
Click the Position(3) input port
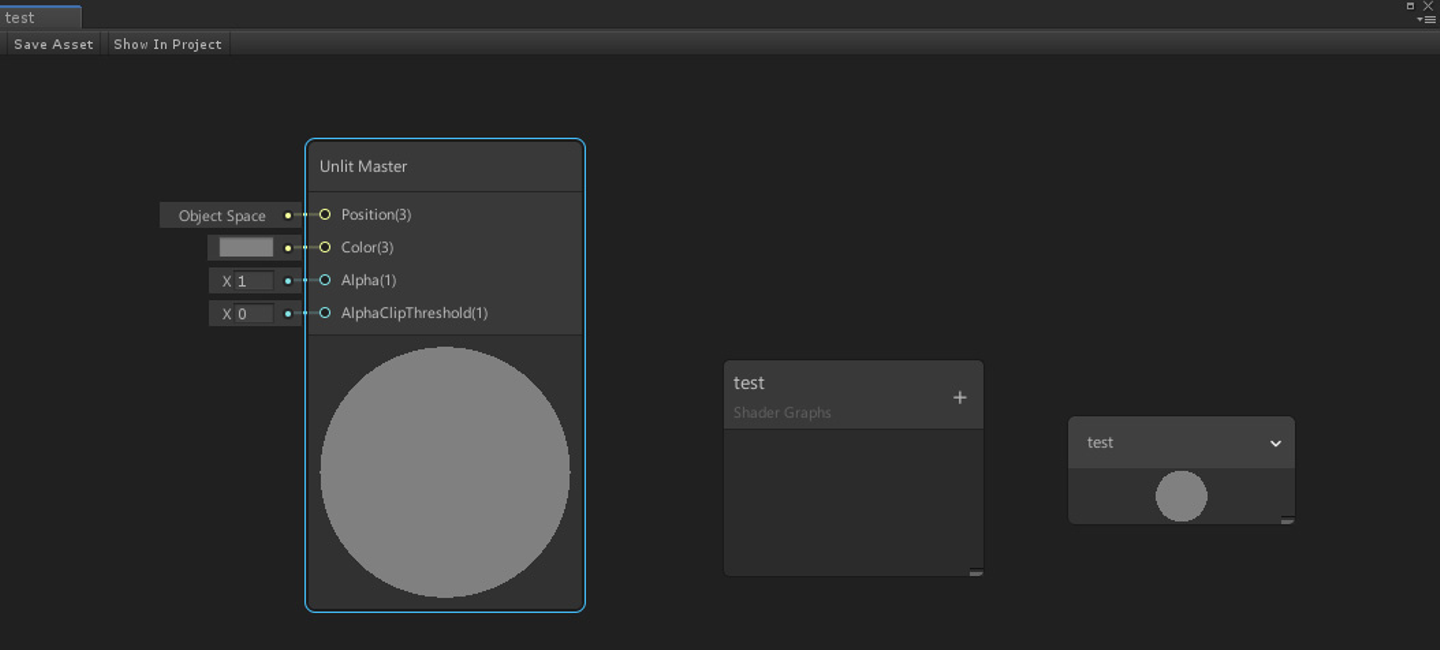325,214
